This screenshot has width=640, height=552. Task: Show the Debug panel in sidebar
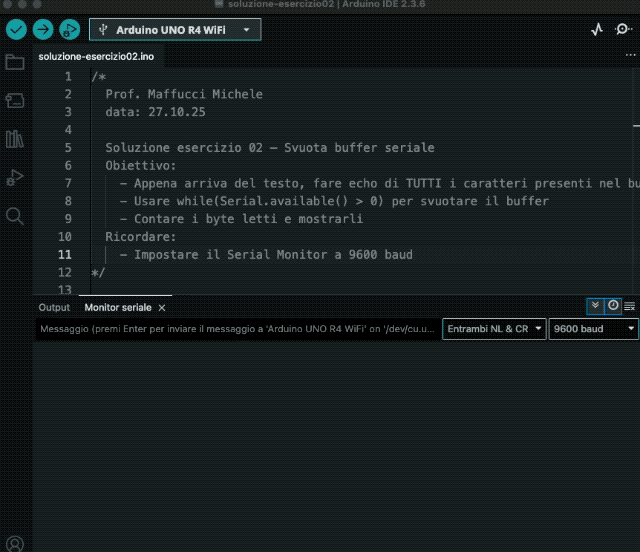14,177
